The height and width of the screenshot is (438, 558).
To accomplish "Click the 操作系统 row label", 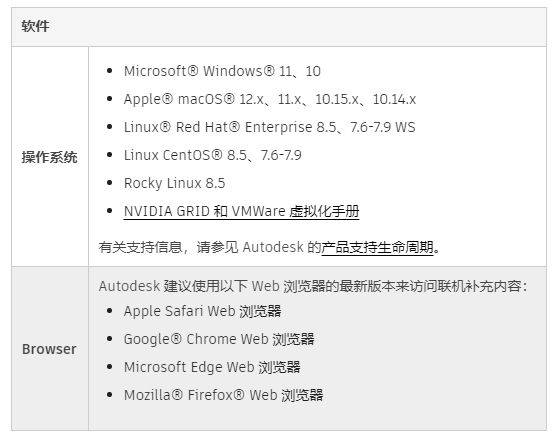I will click(x=49, y=157).
